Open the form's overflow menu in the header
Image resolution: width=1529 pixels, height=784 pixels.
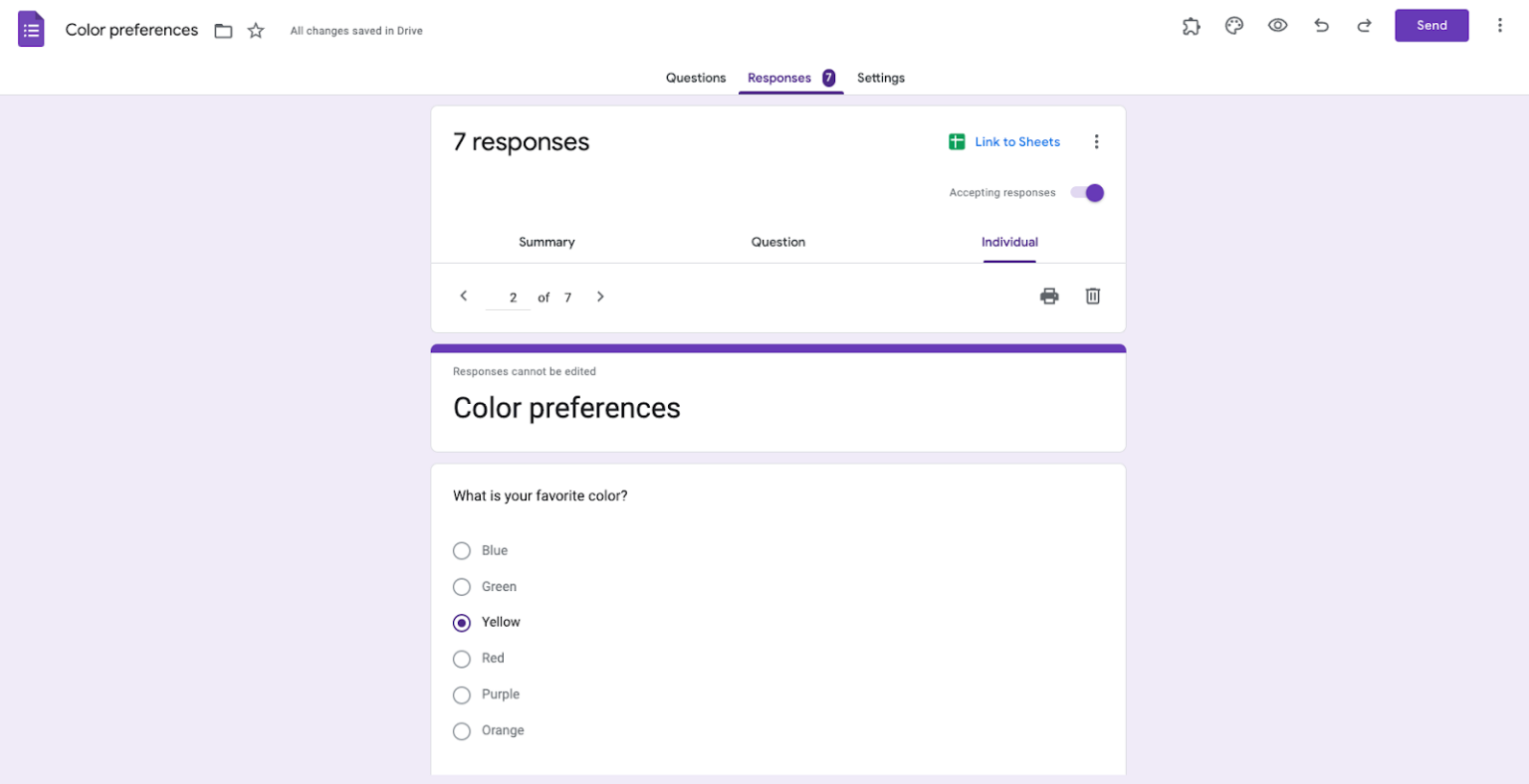point(1500,25)
